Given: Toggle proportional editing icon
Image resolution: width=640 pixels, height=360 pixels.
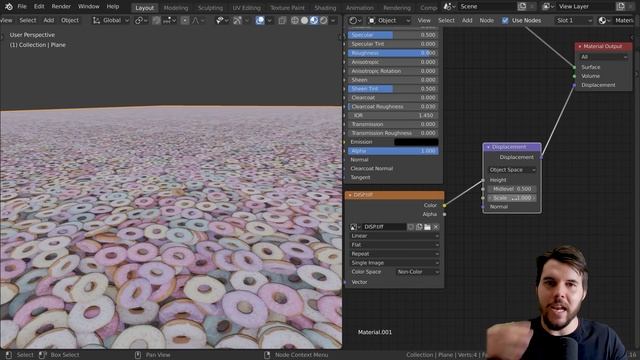Looking at the screenshot, I should [185, 20].
